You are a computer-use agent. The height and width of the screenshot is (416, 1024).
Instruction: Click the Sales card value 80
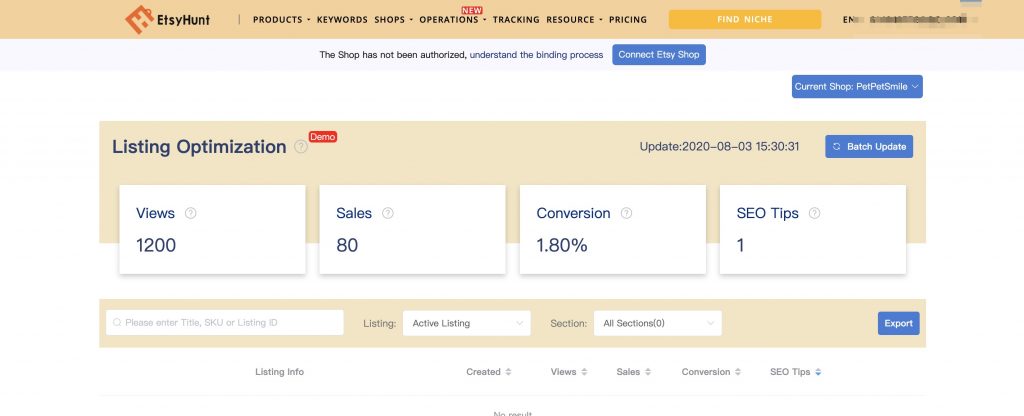click(x=347, y=246)
